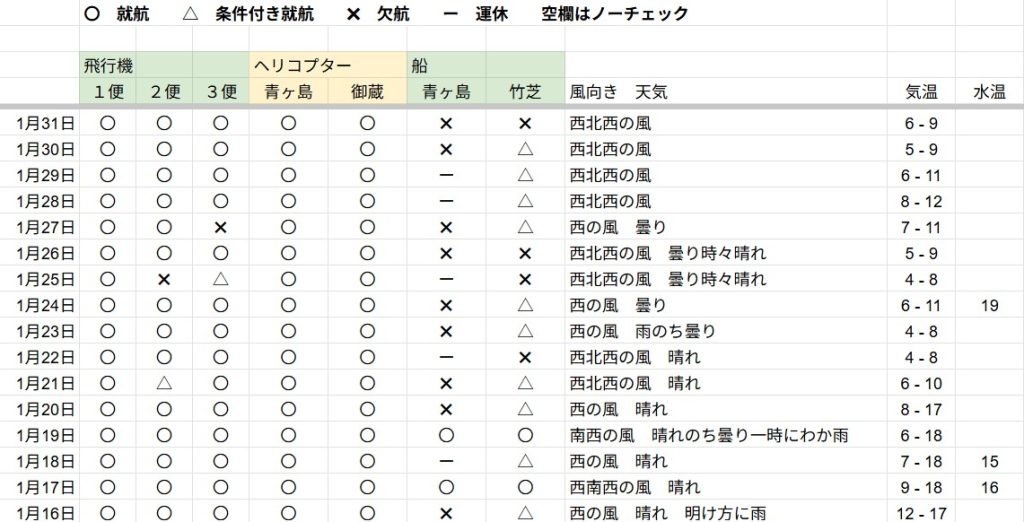Click the 御蔵 column header

coord(367,92)
